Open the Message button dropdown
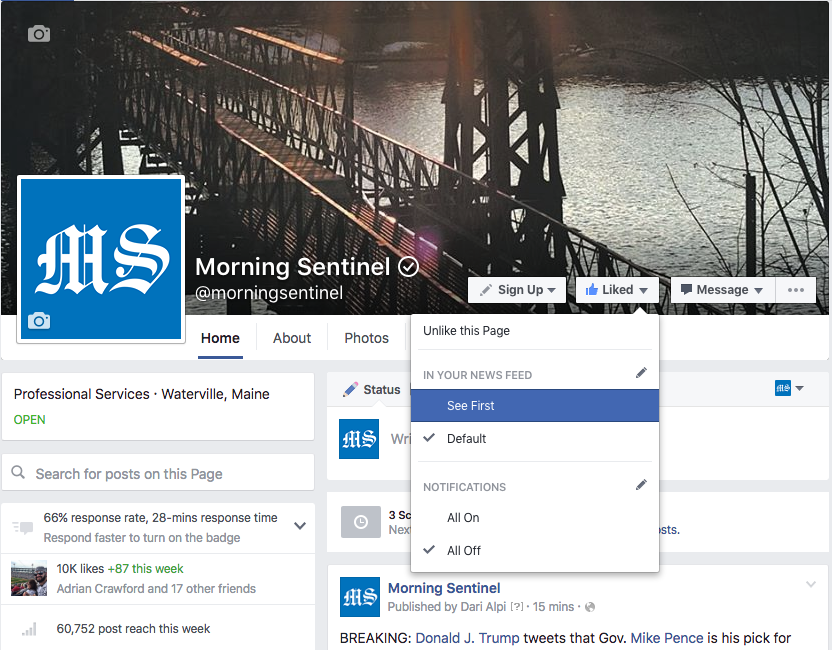Image resolution: width=832 pixels, height=650 pixels. click(x=721, y=290)
